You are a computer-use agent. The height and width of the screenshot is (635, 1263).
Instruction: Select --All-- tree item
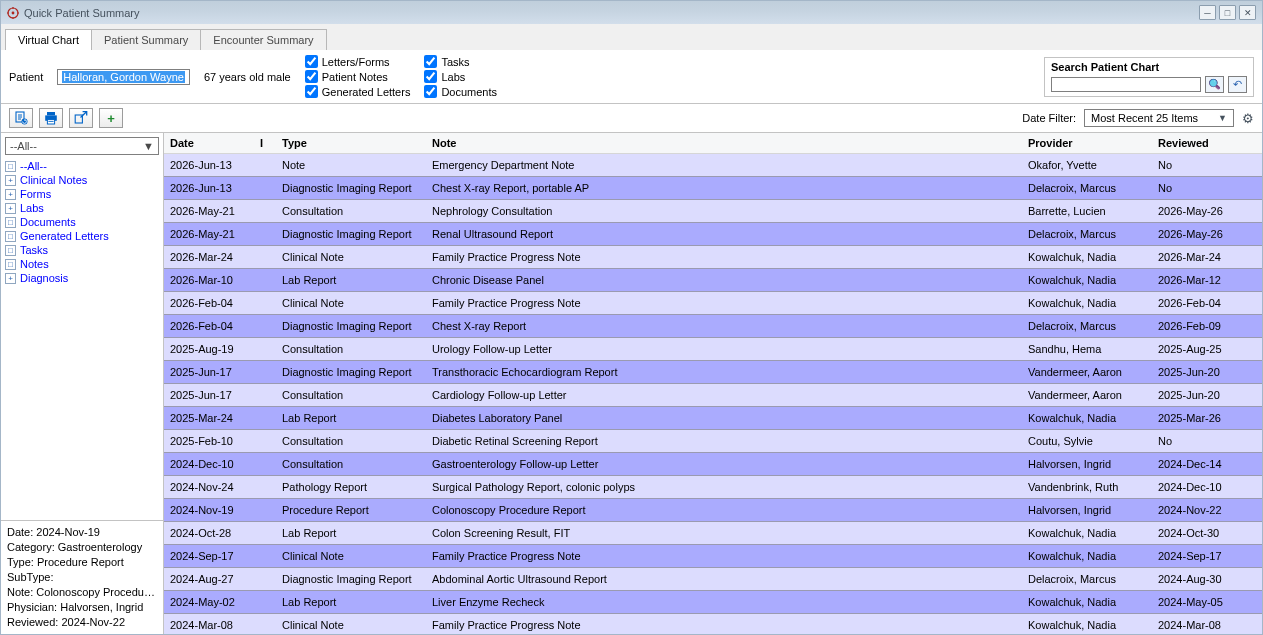coord(33,166)
